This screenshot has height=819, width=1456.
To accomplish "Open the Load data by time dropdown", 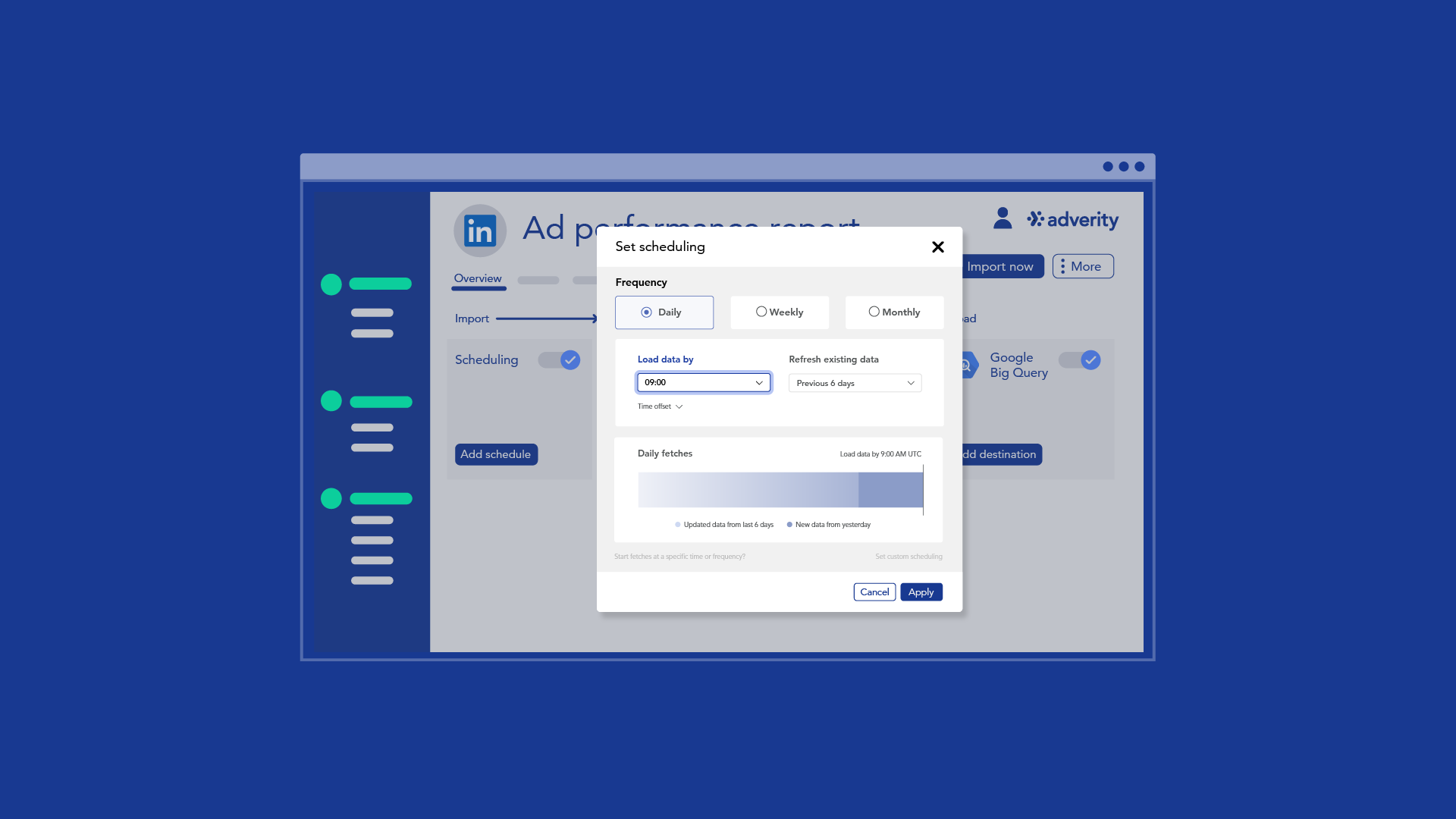I will point(703,383).
